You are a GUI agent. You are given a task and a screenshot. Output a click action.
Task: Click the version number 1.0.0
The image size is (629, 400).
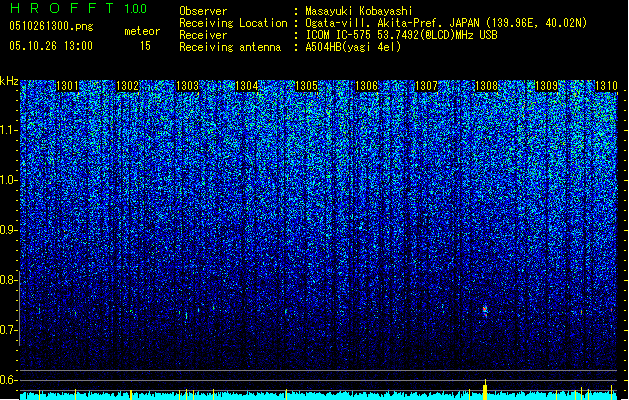click(135, 8)
